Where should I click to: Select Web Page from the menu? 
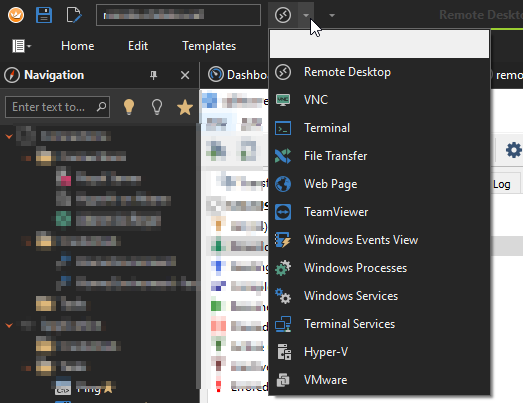coord(379,184)
